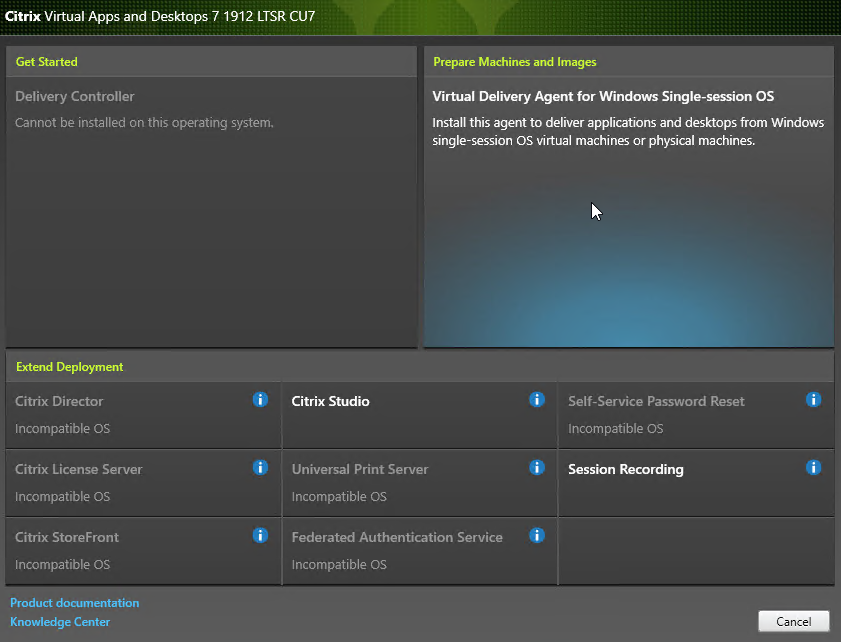Click the Universal Print Server tile

click(x=419, y=483)
